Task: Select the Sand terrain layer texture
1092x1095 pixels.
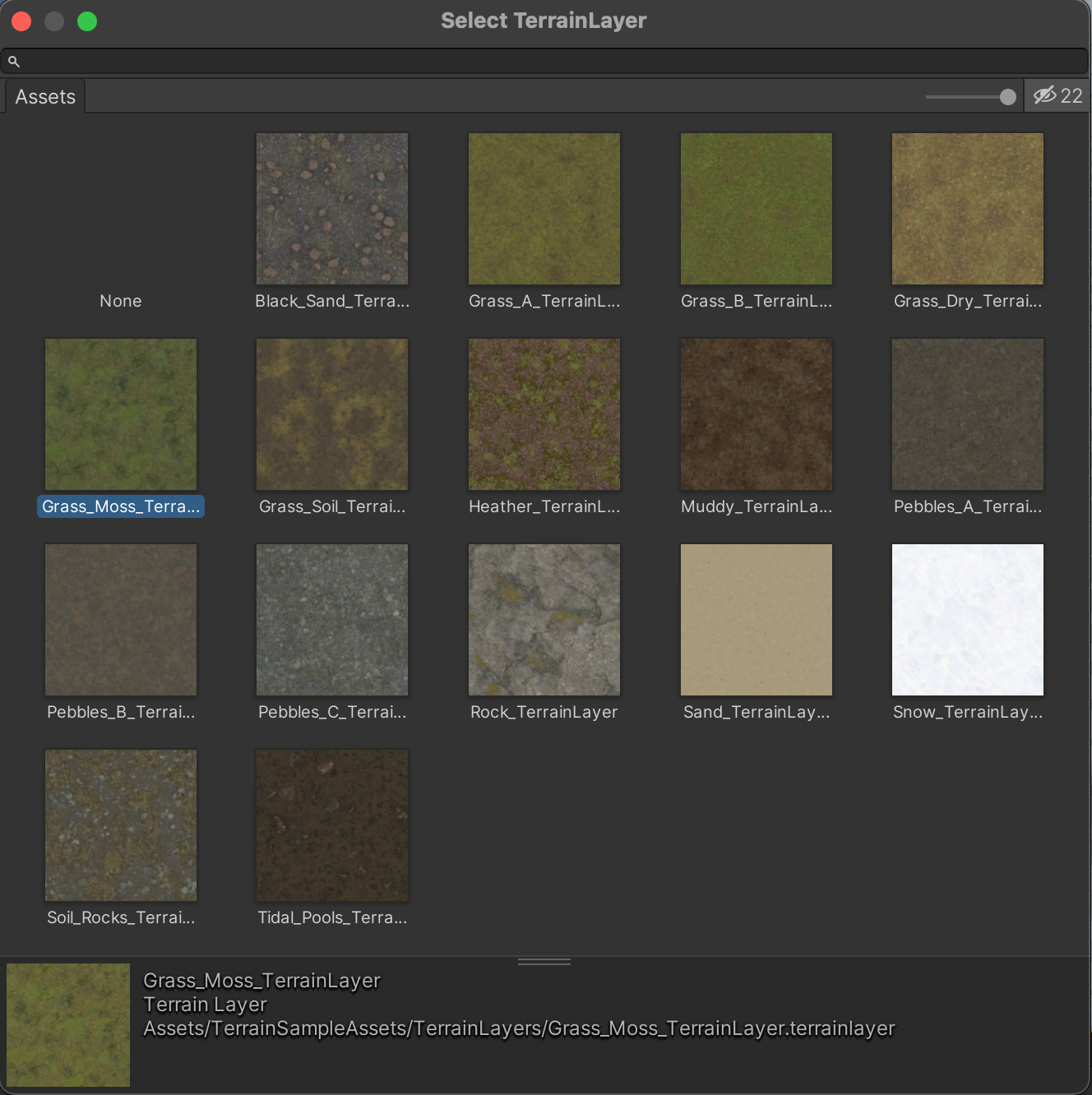Action: tap(756, 620)
